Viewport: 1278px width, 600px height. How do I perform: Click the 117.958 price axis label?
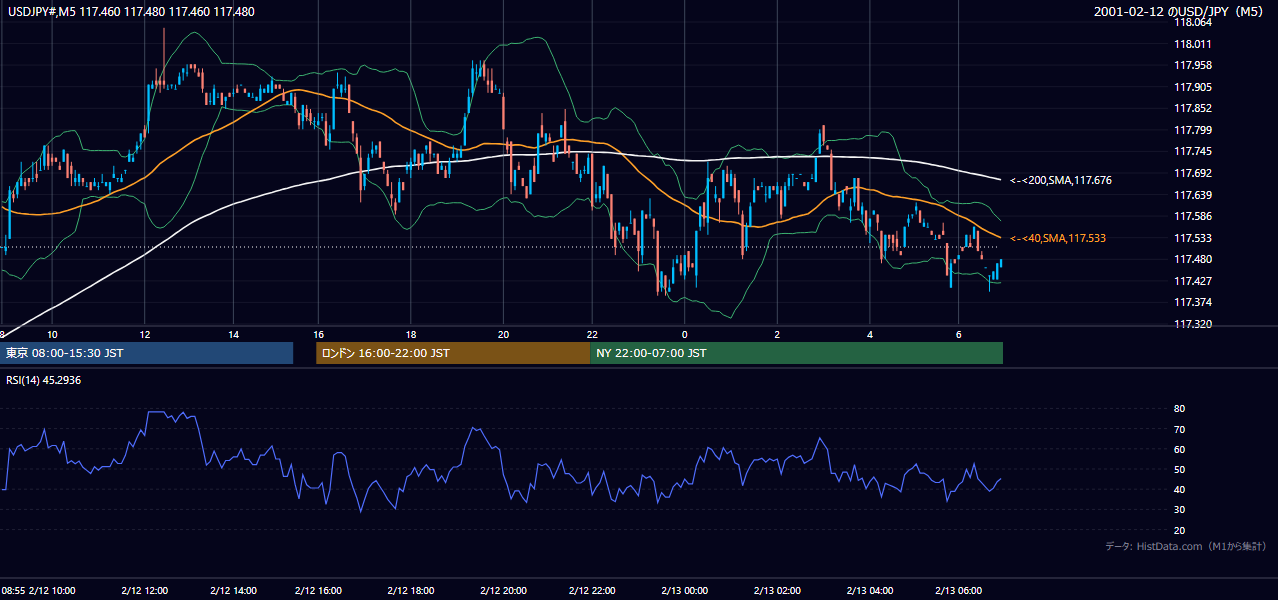click(1192, 65)
